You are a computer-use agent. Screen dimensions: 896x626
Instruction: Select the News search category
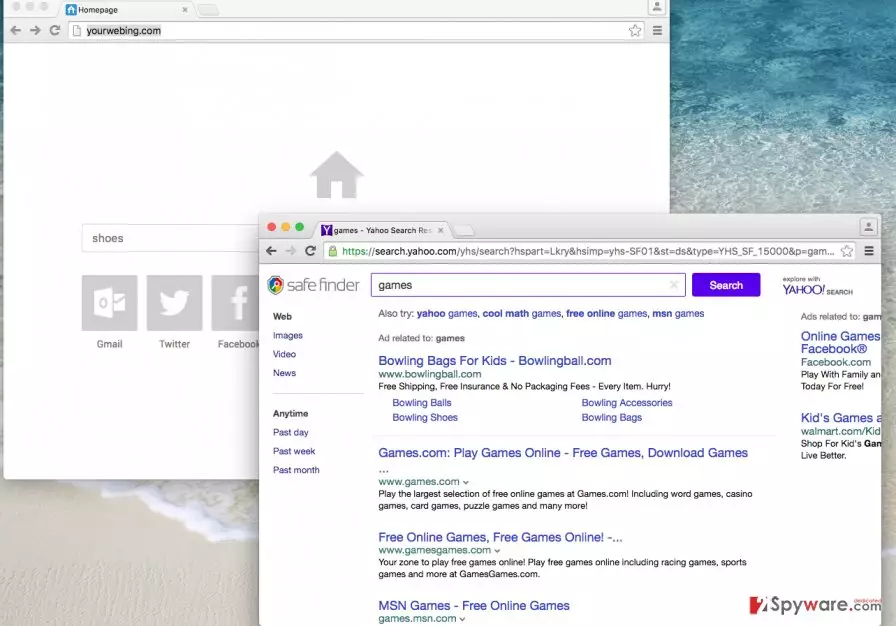pos(284,373)
